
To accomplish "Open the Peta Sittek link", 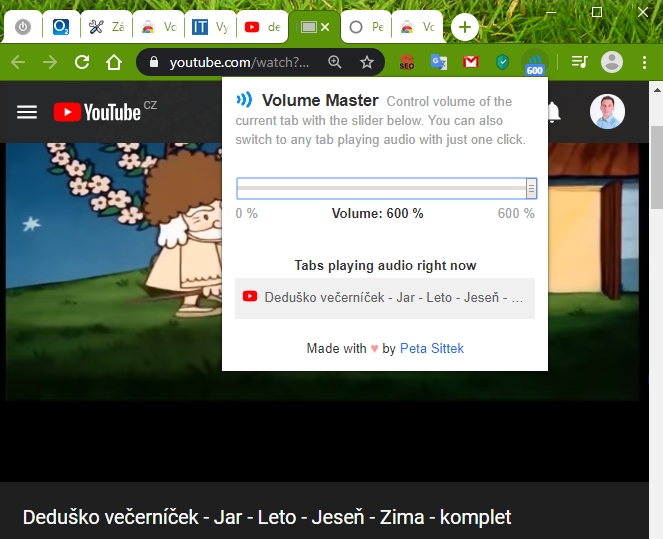I will (x=432, y=348).
